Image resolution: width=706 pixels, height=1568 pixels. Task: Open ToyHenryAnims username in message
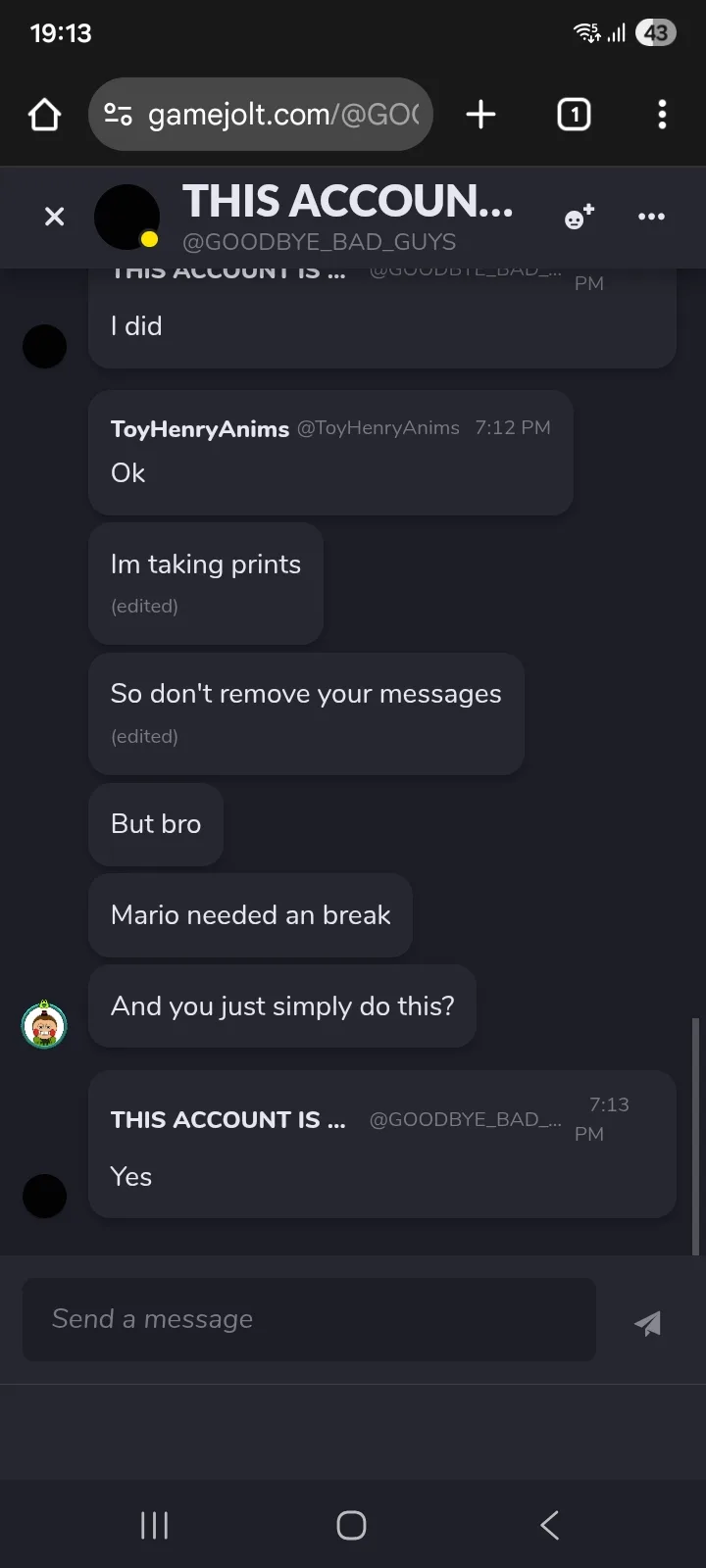coord(200,428)
